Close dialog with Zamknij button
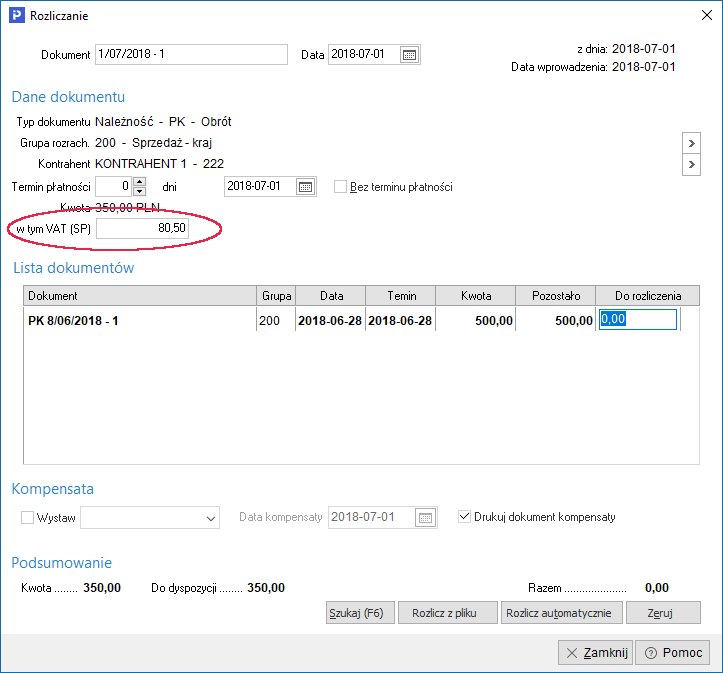 tap(596, 652)
